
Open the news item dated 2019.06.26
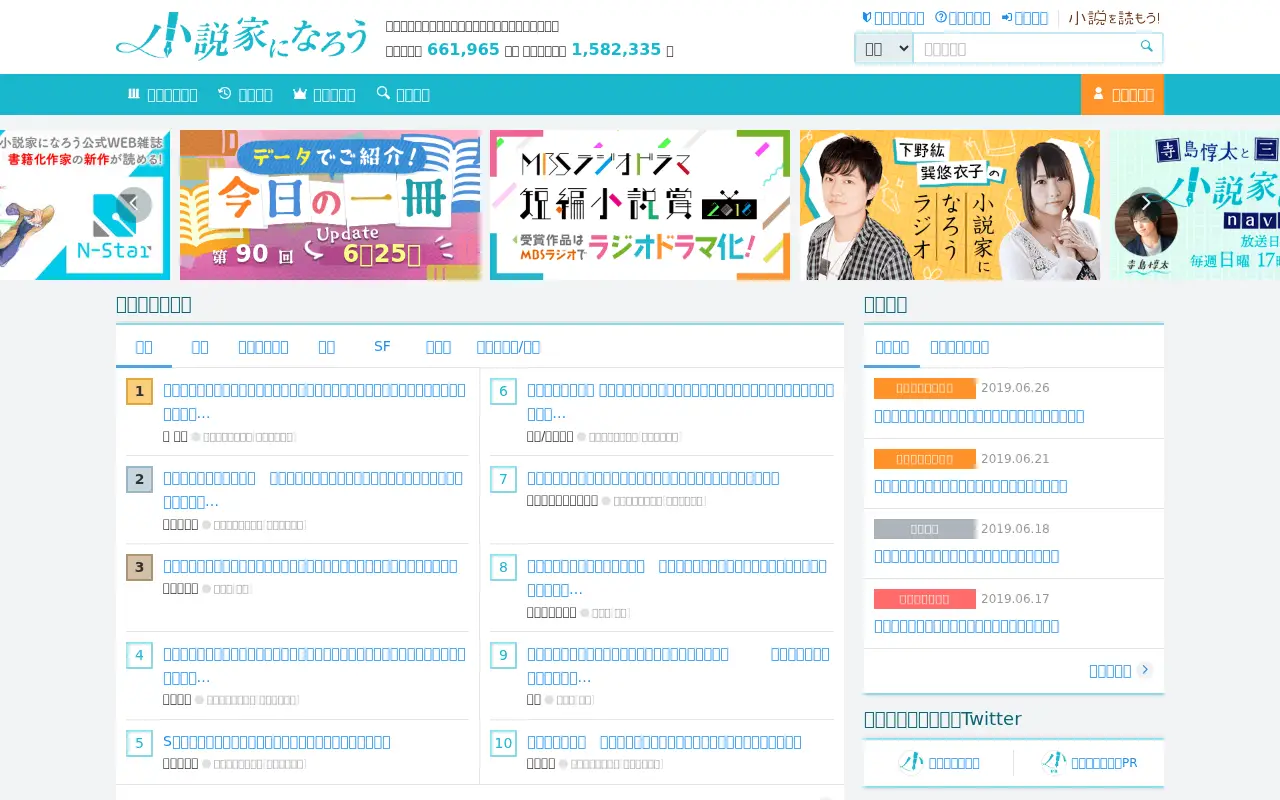979,416
